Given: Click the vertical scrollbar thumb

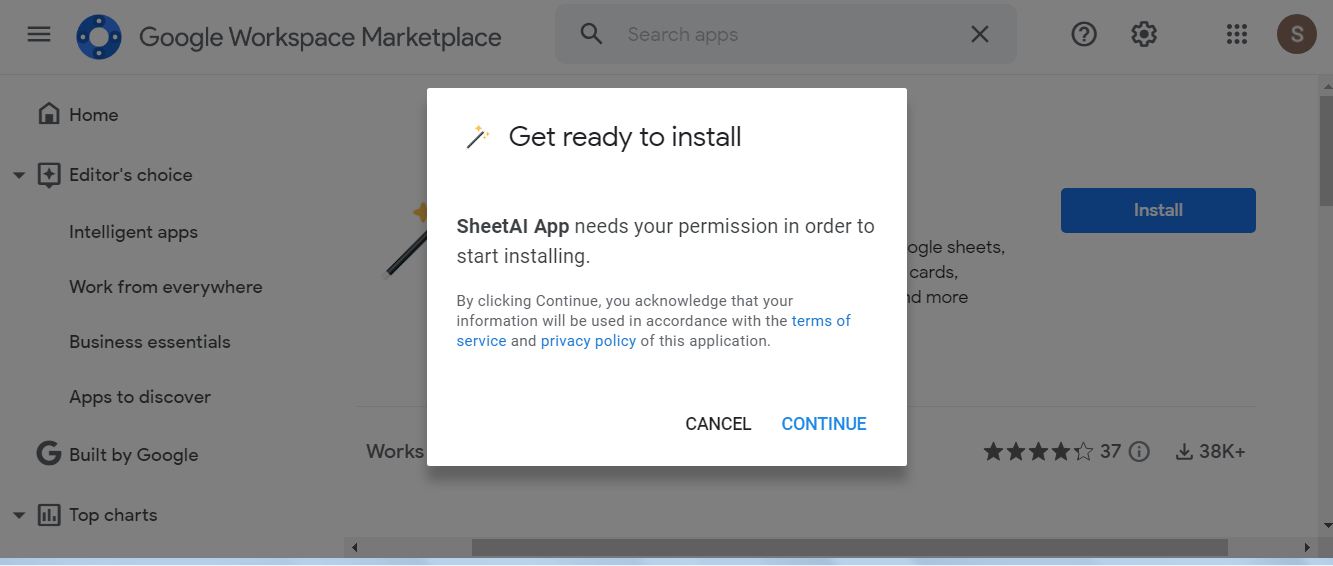Looking at the screenshot, I should [1326, 150].
